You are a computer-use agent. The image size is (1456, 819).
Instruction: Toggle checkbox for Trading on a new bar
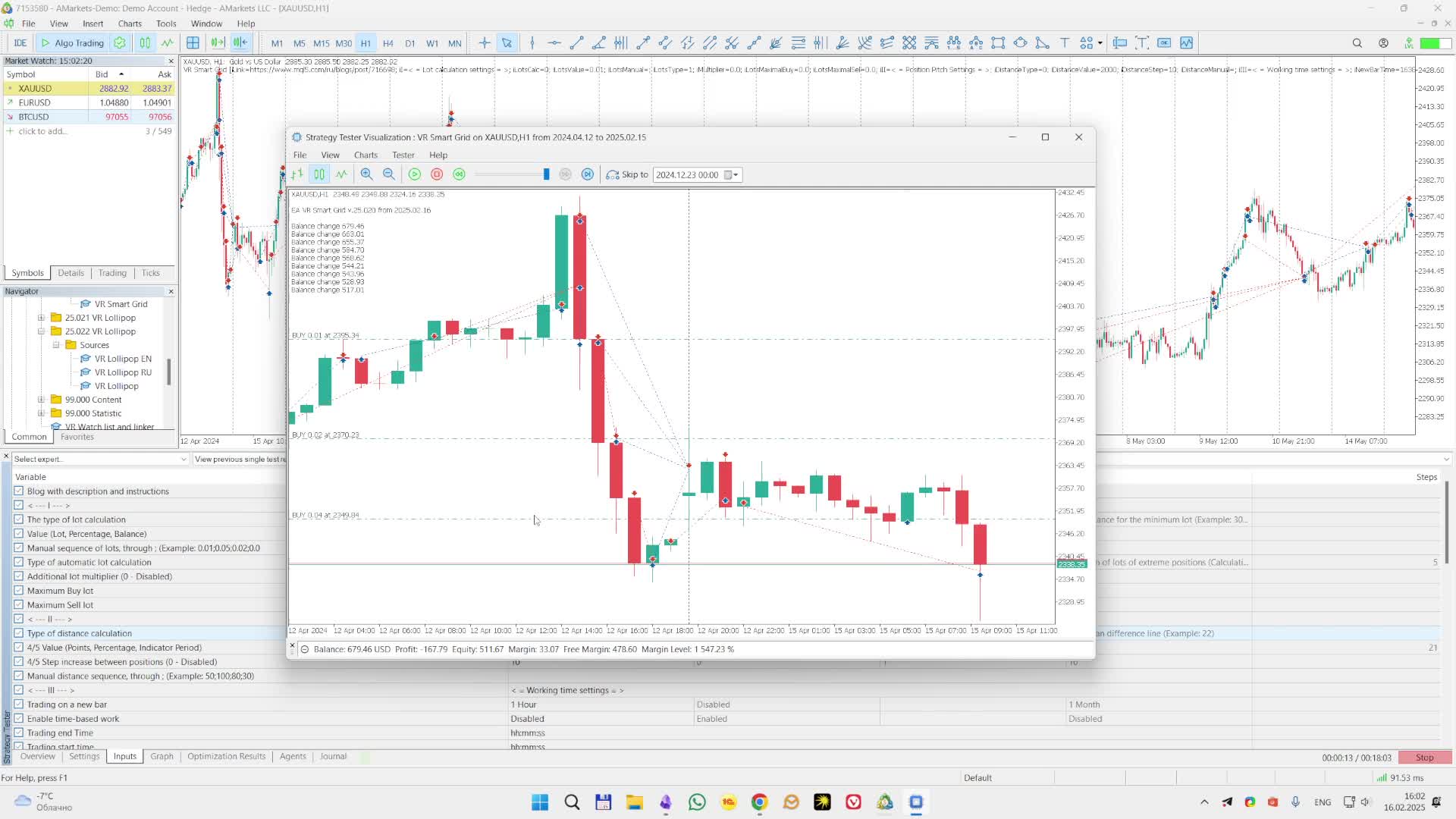click(19, 704)
